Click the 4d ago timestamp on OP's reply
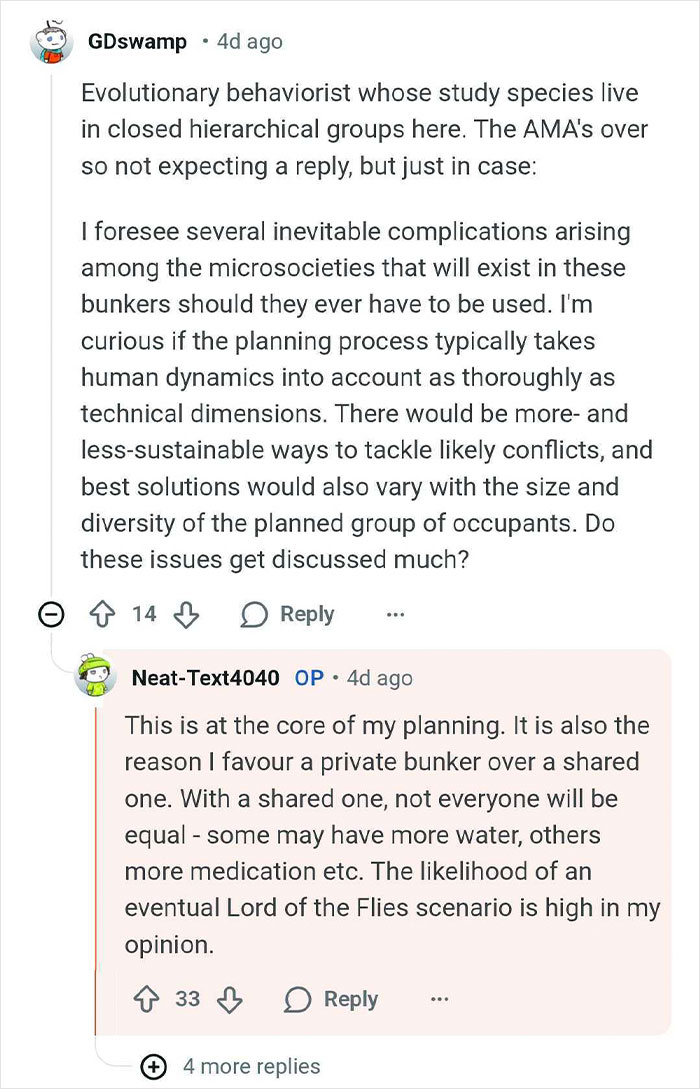 [x=379, y=678]
